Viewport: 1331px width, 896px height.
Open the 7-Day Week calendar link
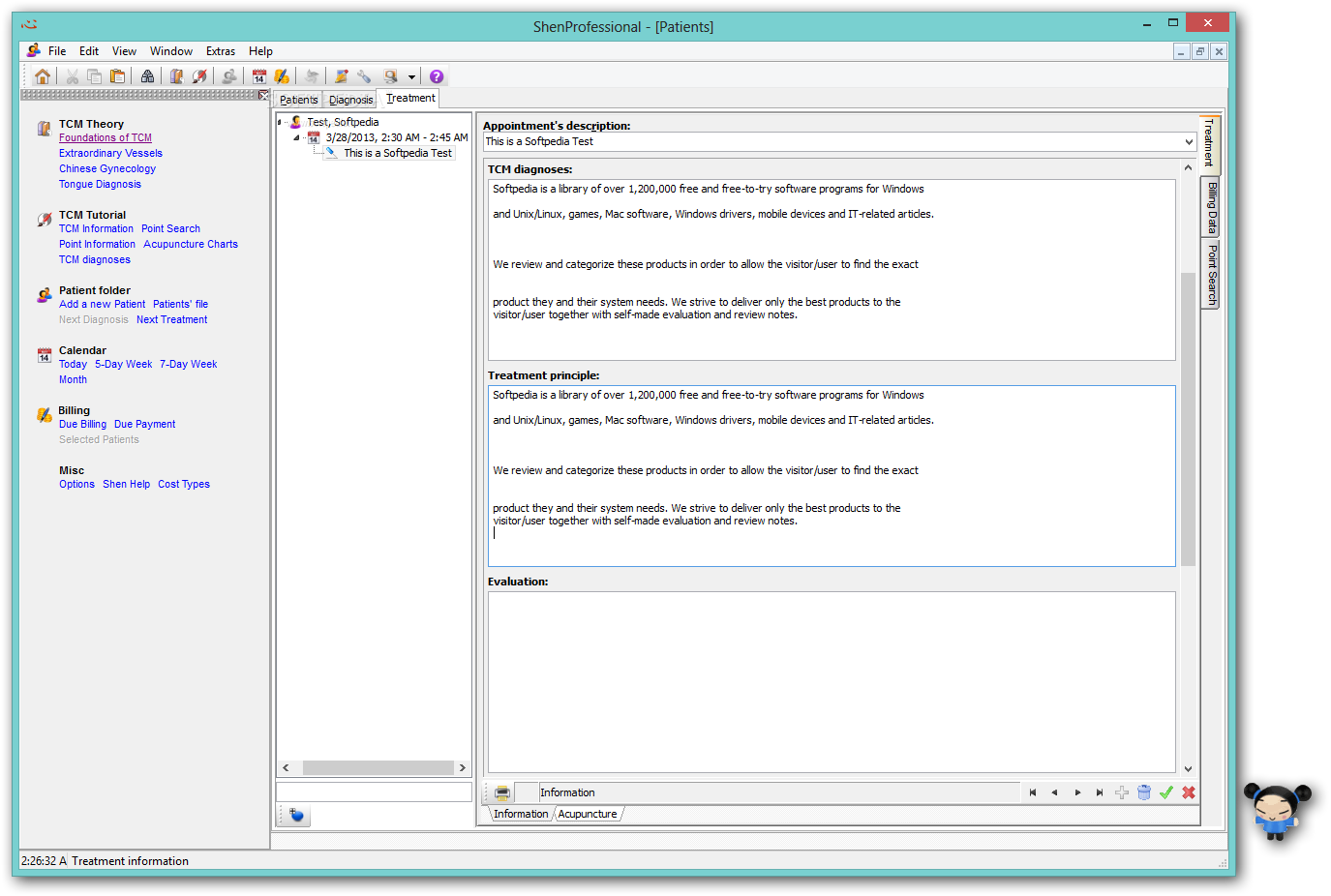(188, 365)
